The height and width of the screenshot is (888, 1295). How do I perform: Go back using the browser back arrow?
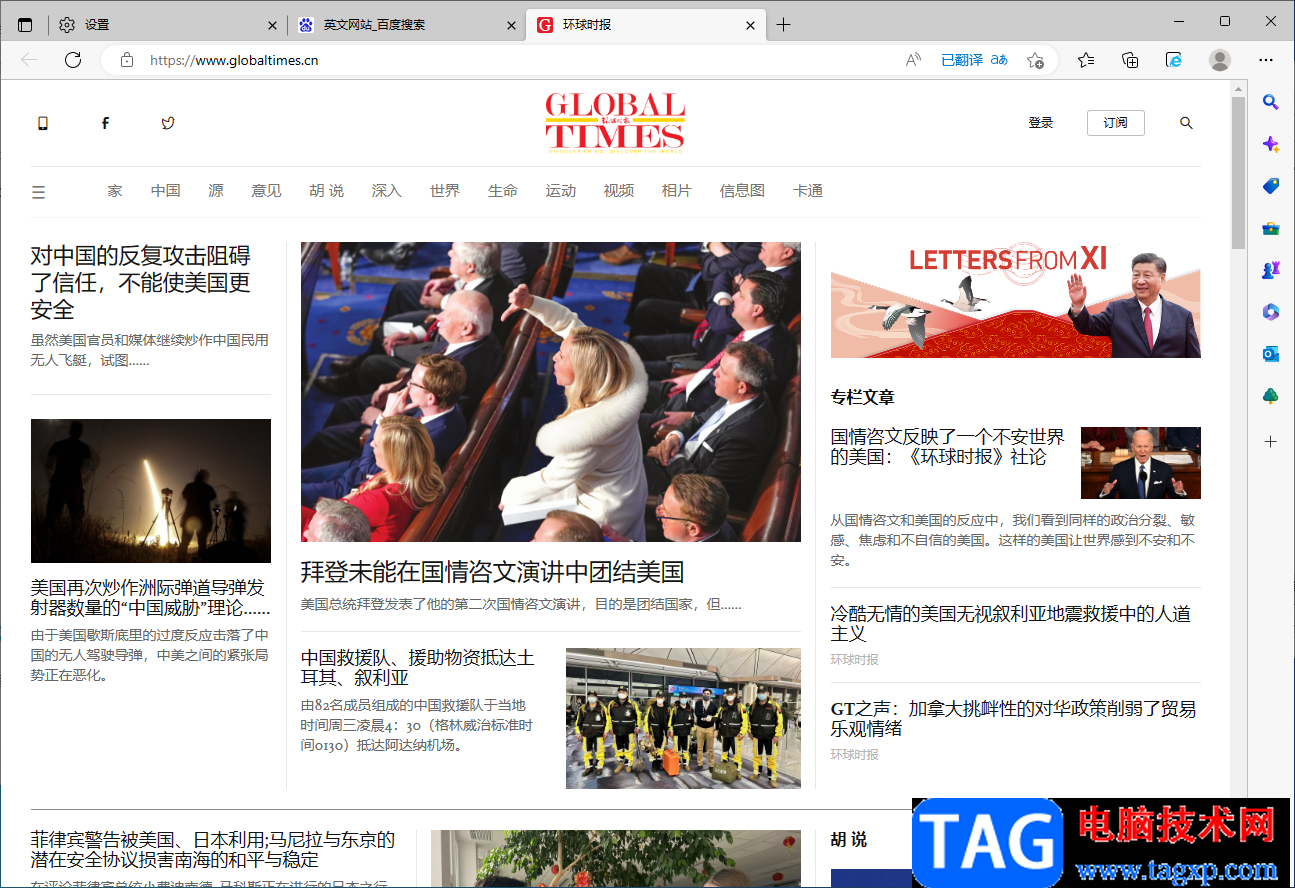click(x=29, y=60)
